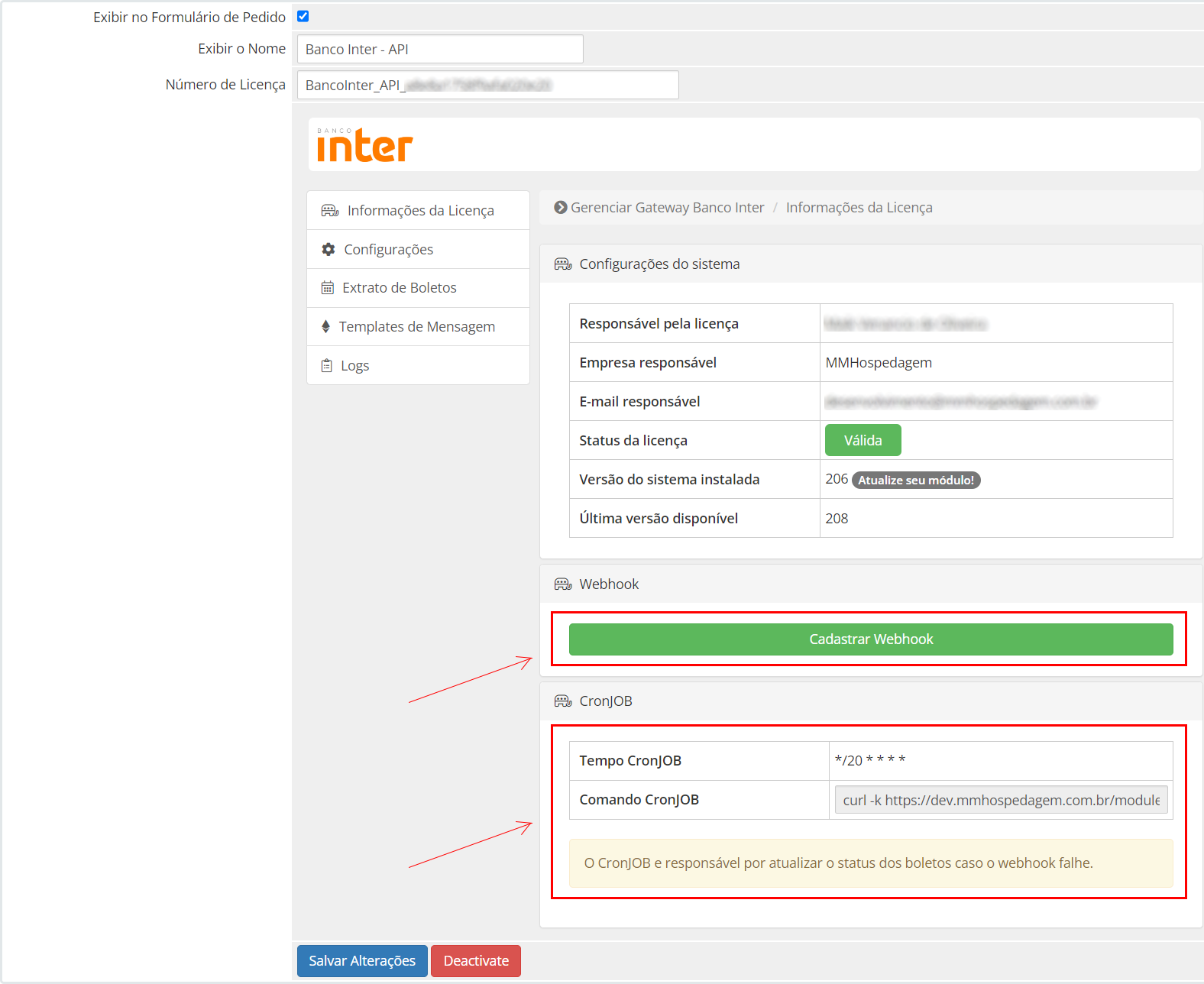Focus the Número de Licença field
The height and width of the screenshot is (984, 1204).
tap(487, 85)
